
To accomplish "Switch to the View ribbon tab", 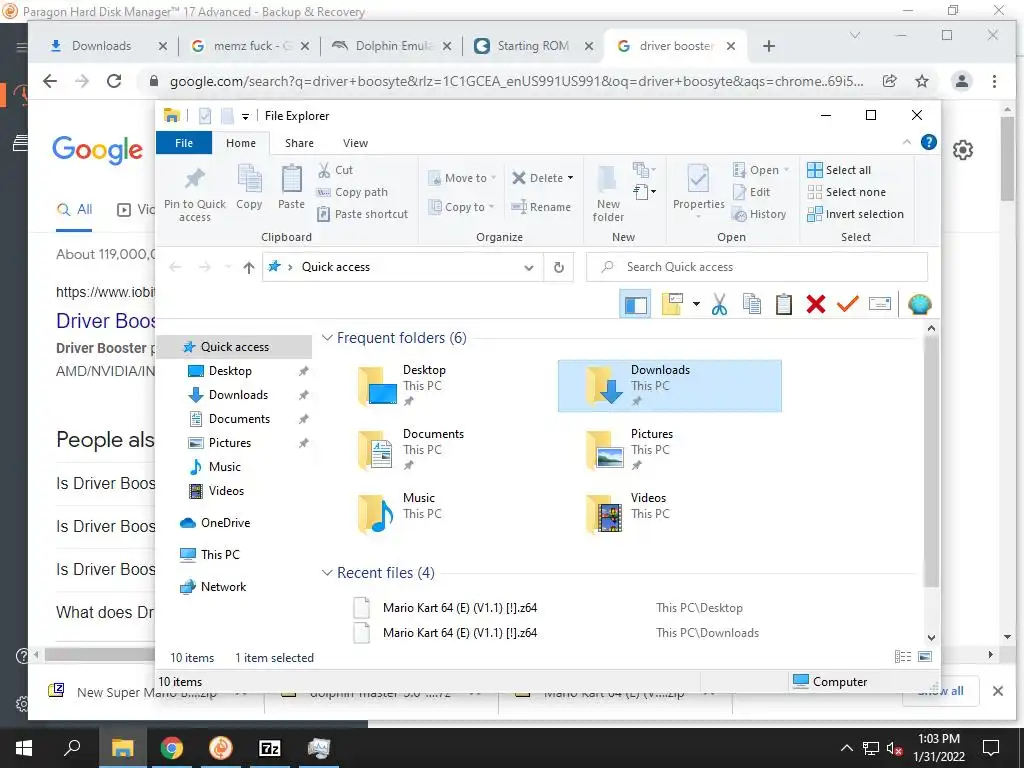I will tap(355, 143).
